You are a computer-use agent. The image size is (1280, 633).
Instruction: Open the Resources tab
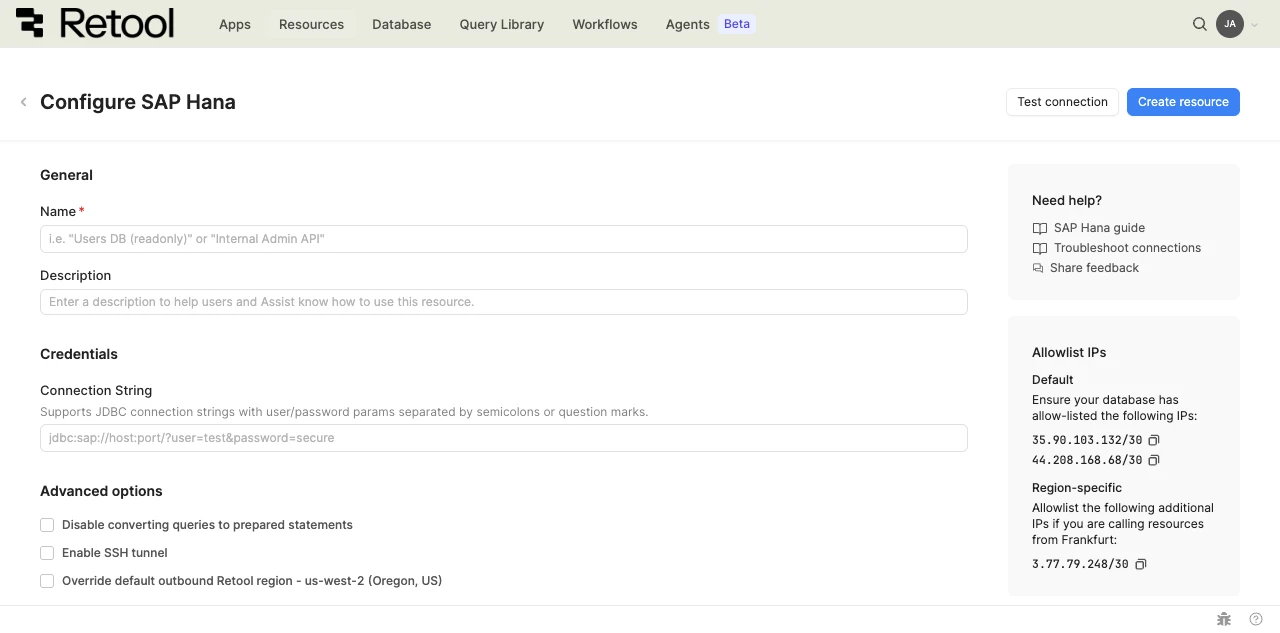(x=311, y=24)
